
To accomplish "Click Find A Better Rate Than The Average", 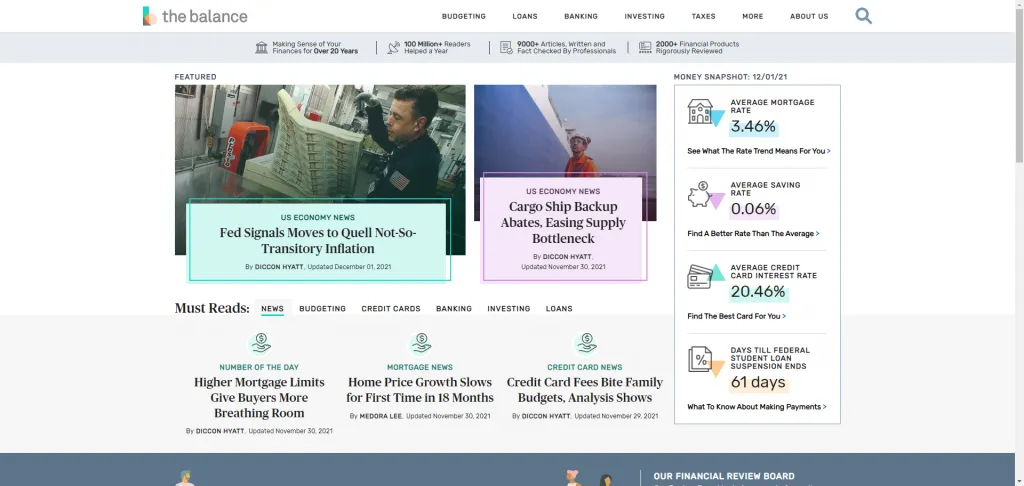I will pos(753,233).
